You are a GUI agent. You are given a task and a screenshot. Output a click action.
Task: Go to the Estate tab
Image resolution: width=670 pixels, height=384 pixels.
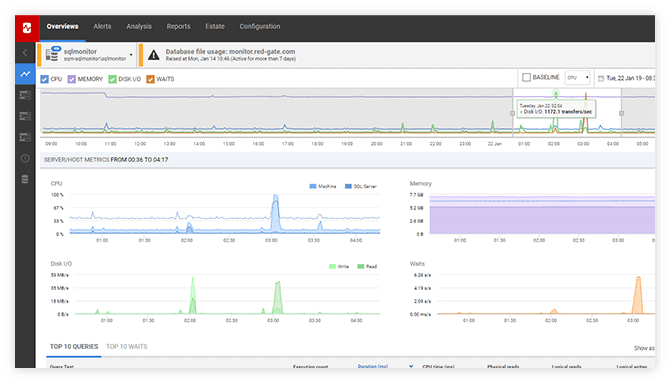[215, 26]
